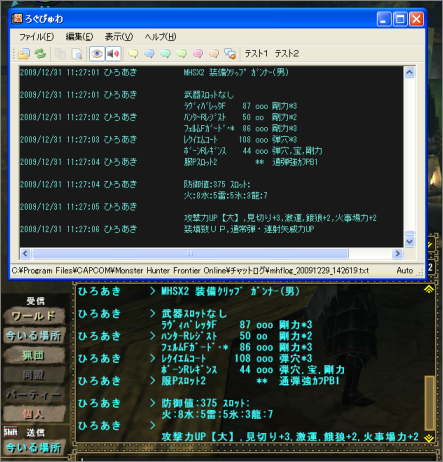
Task: Open the ファイル(F) menu
Action: click(36, 36)
